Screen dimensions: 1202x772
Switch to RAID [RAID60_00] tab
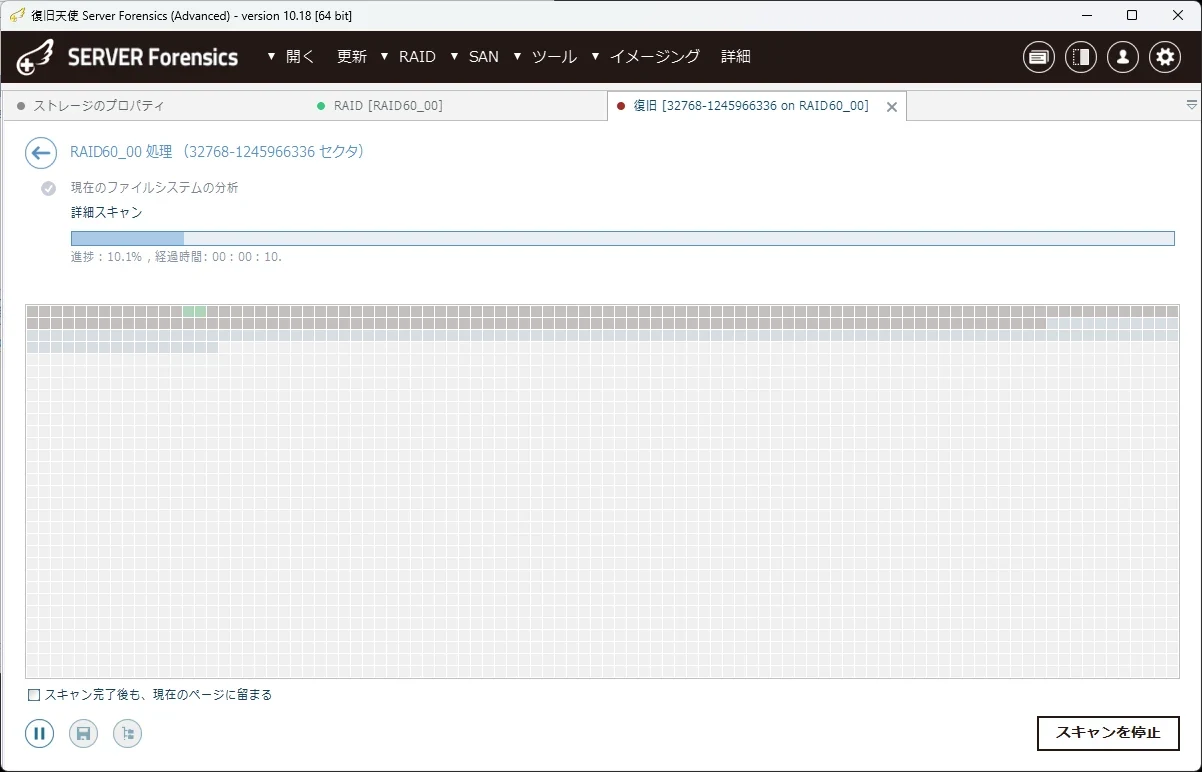click(388, 106)
